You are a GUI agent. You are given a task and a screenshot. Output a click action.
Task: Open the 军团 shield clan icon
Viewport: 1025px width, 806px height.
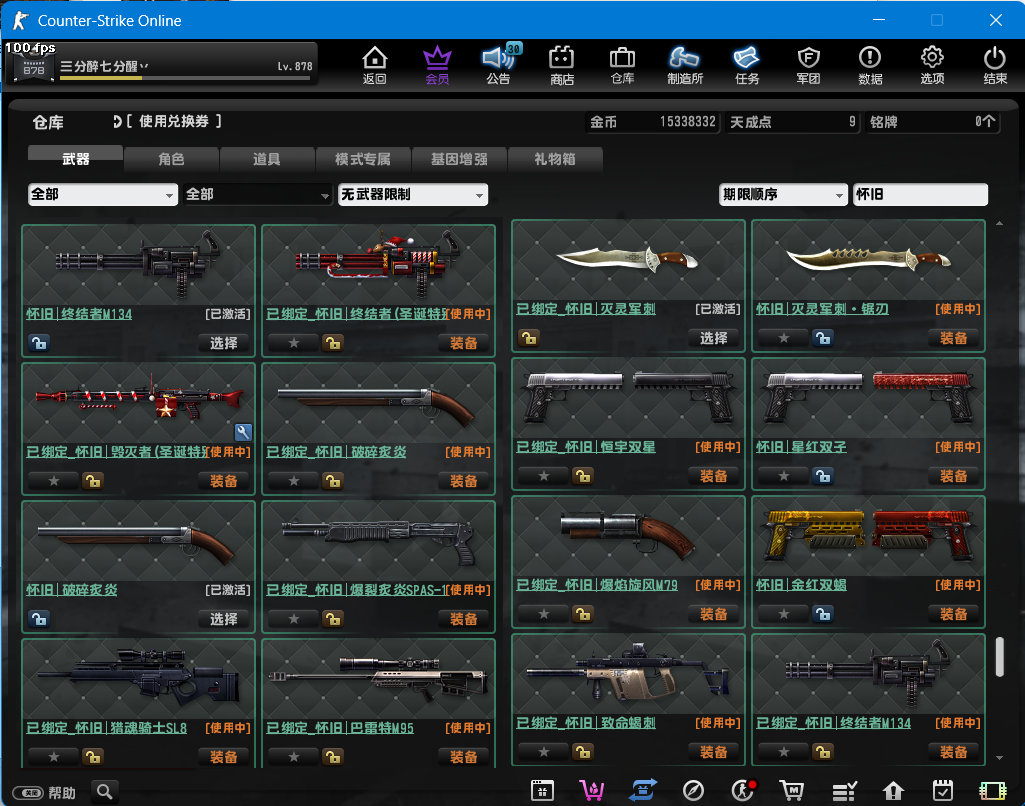pos(809,65)
